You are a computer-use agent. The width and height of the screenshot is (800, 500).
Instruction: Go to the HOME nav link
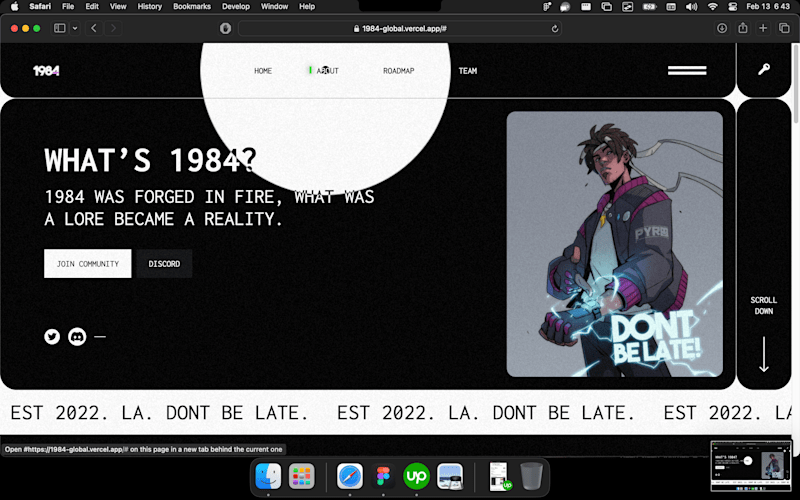[263, 71]
